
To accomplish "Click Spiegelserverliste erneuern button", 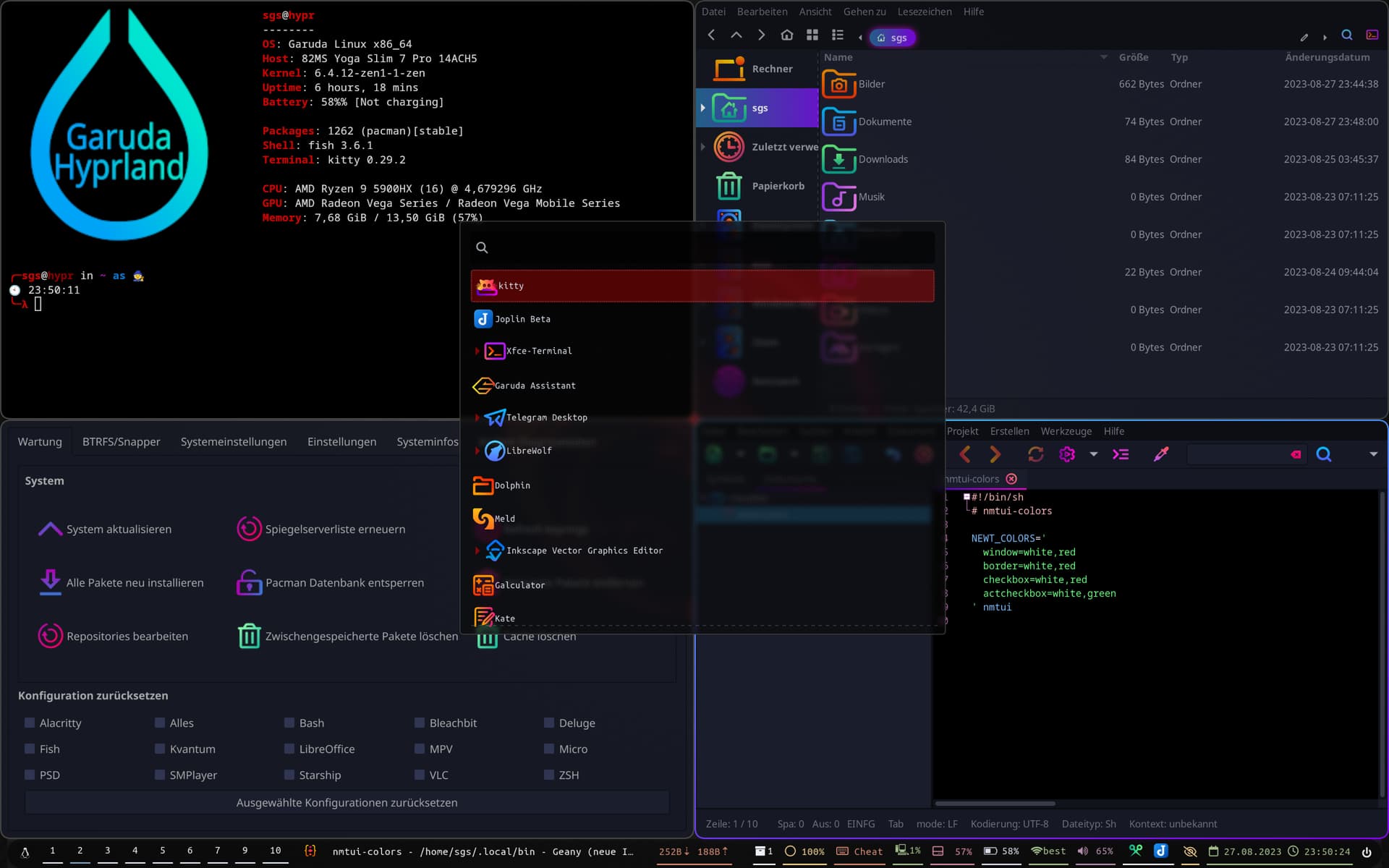I will click(x=321, y=529).
